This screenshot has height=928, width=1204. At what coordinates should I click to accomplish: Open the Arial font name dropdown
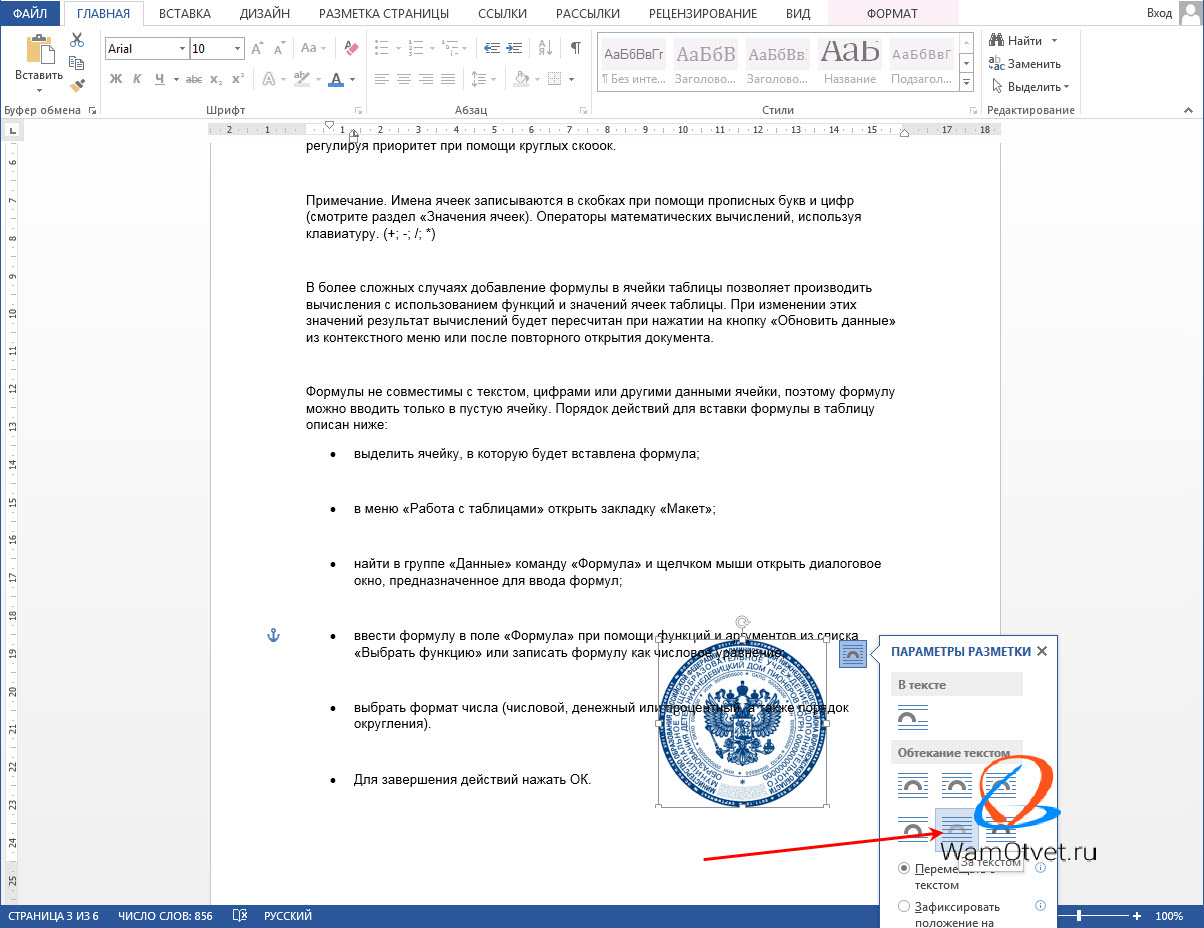coord(182,48)
